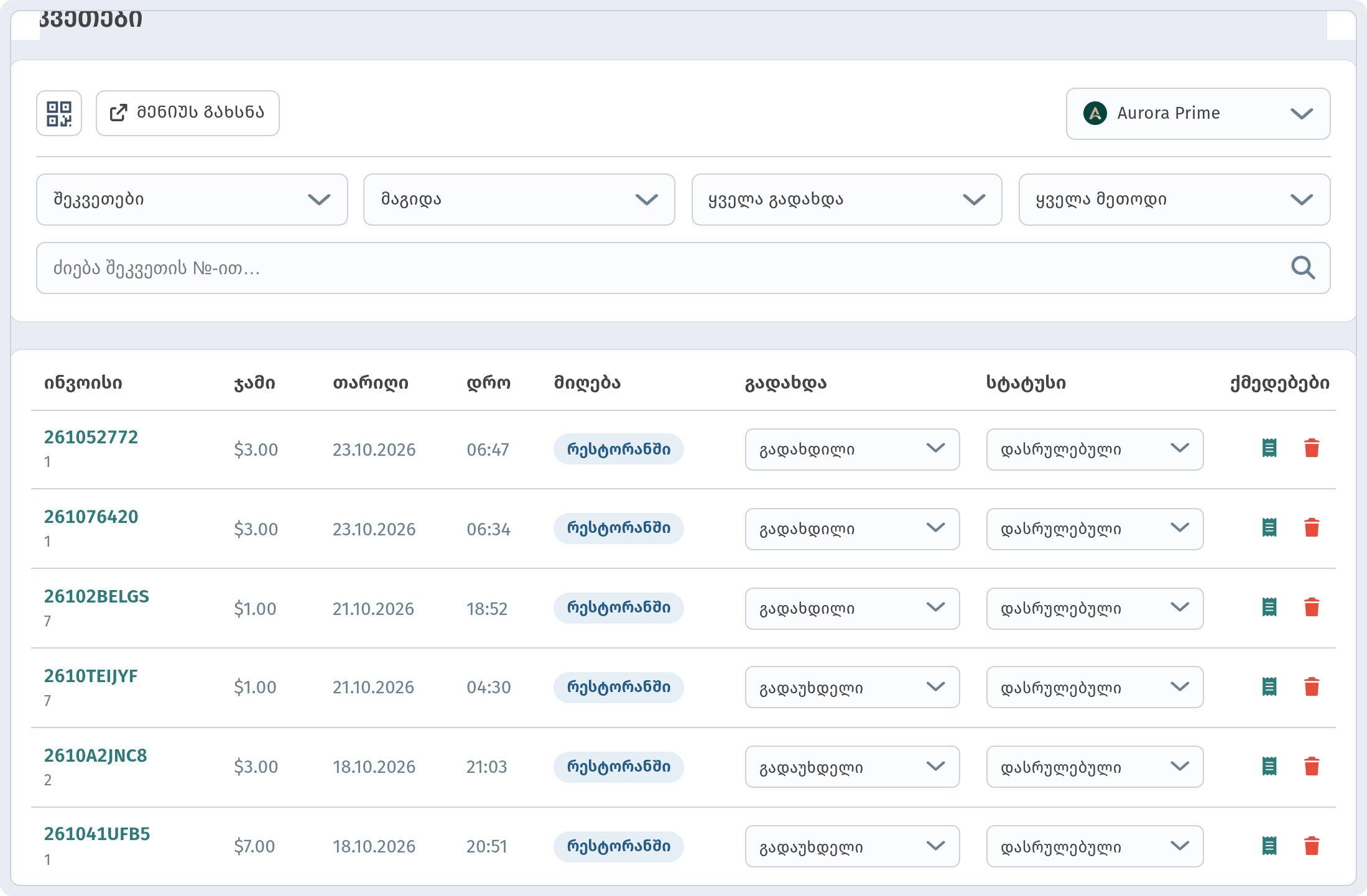
Task: Click the ჯამი column header
Action: (x=255, y=382)
